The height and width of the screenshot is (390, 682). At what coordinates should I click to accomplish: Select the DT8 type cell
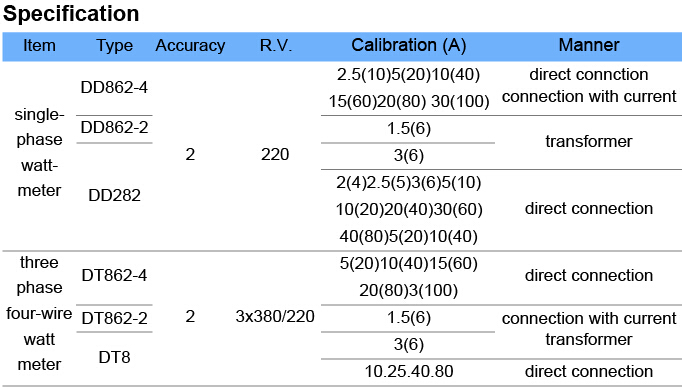[x=114, y=357]
